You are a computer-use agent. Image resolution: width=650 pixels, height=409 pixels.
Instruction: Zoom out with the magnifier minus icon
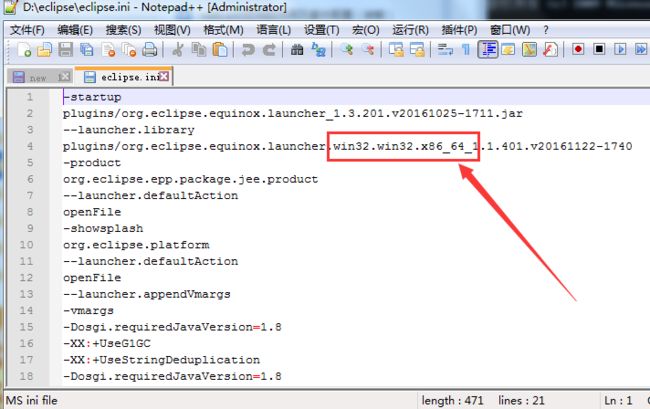368,50
